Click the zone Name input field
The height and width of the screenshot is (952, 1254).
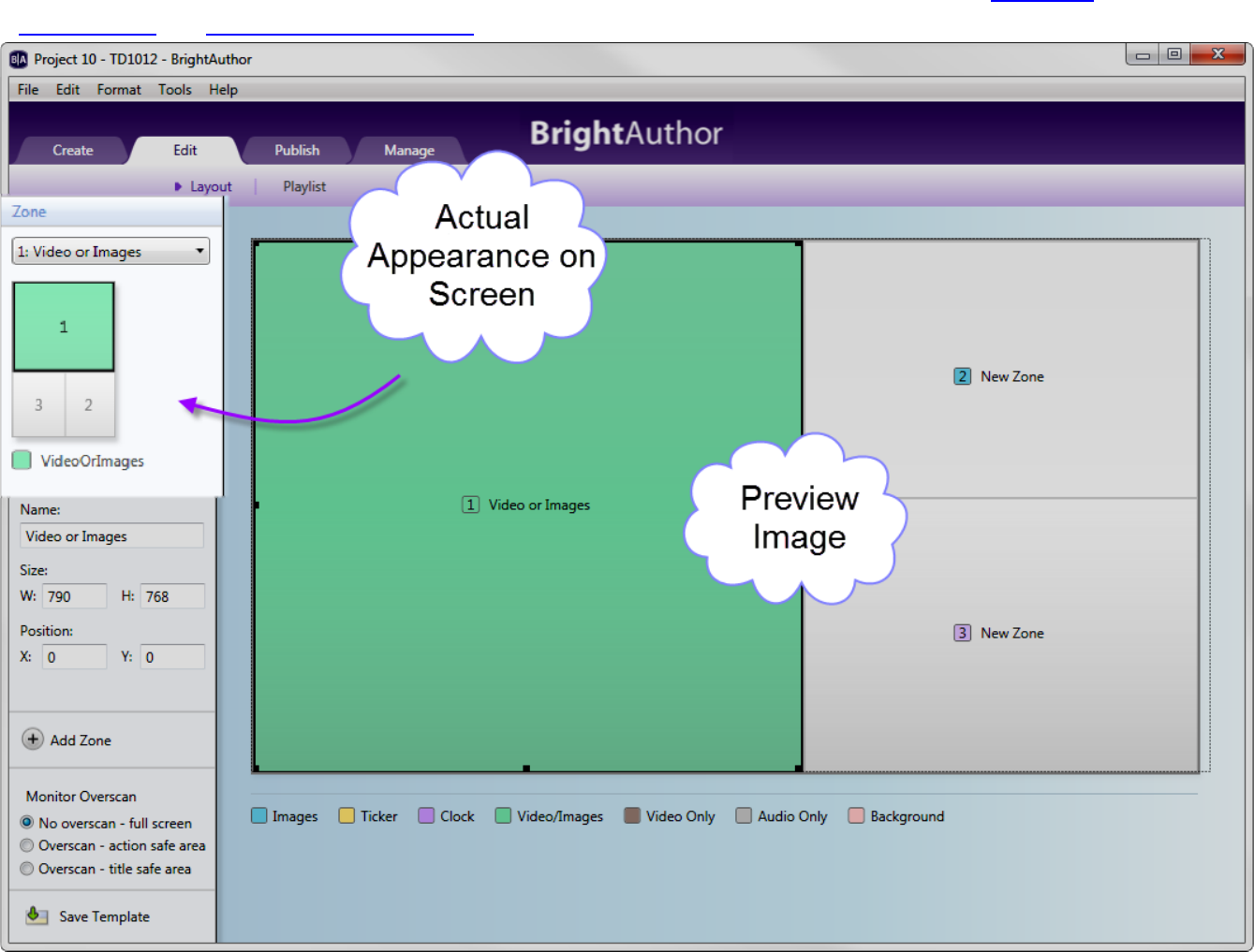[111, 536]
